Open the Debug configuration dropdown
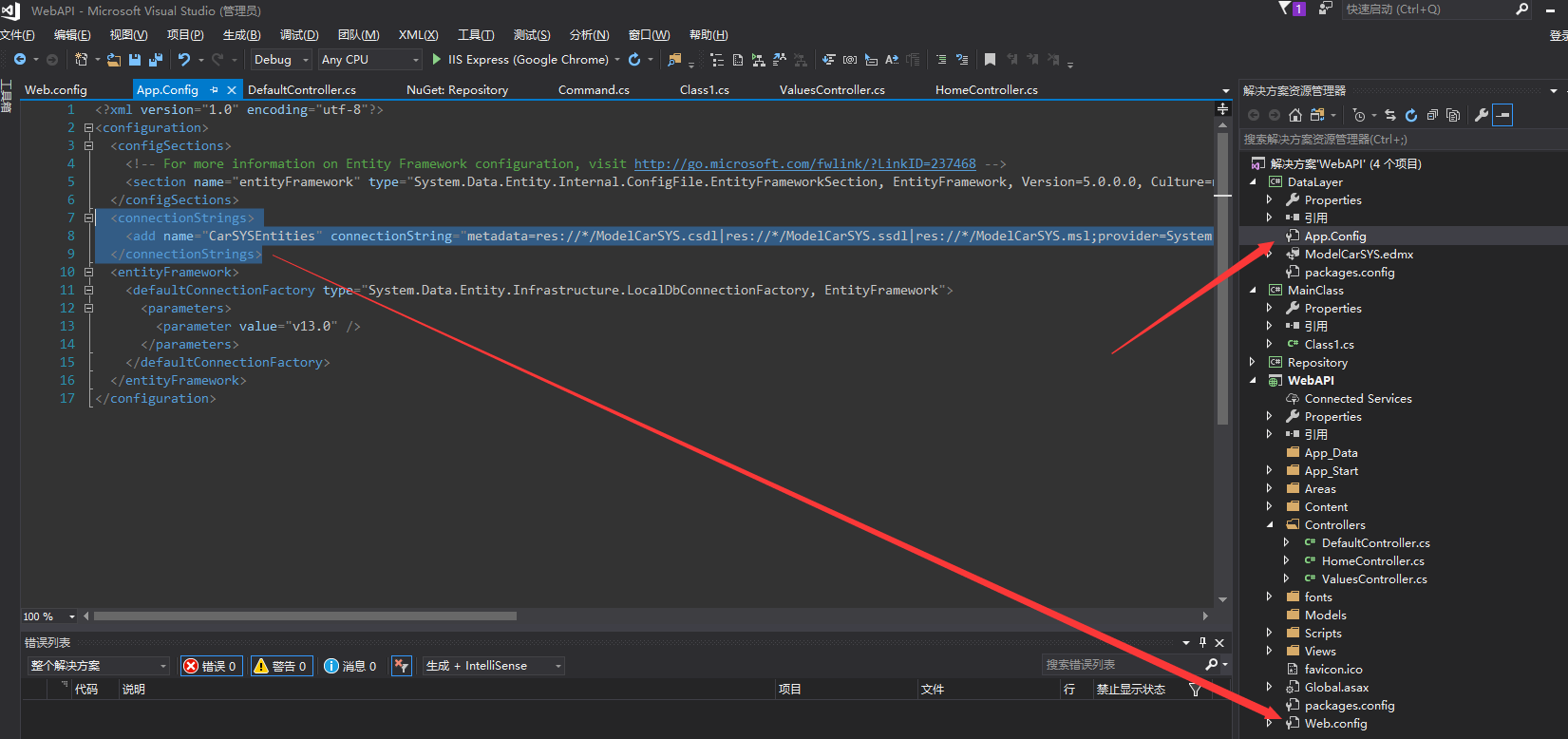The height and width of the screenshot is (739, 1568). (282, 59)
